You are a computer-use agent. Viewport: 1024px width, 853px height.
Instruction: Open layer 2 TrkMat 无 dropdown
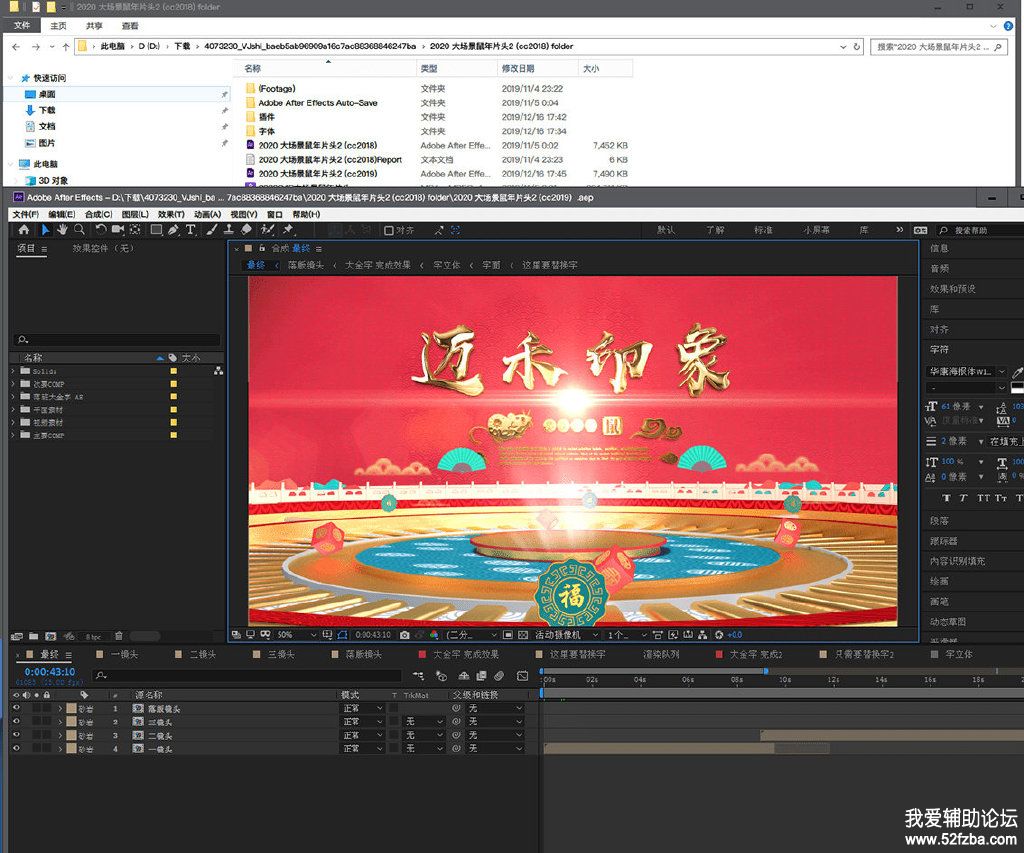tap(423, 722)
